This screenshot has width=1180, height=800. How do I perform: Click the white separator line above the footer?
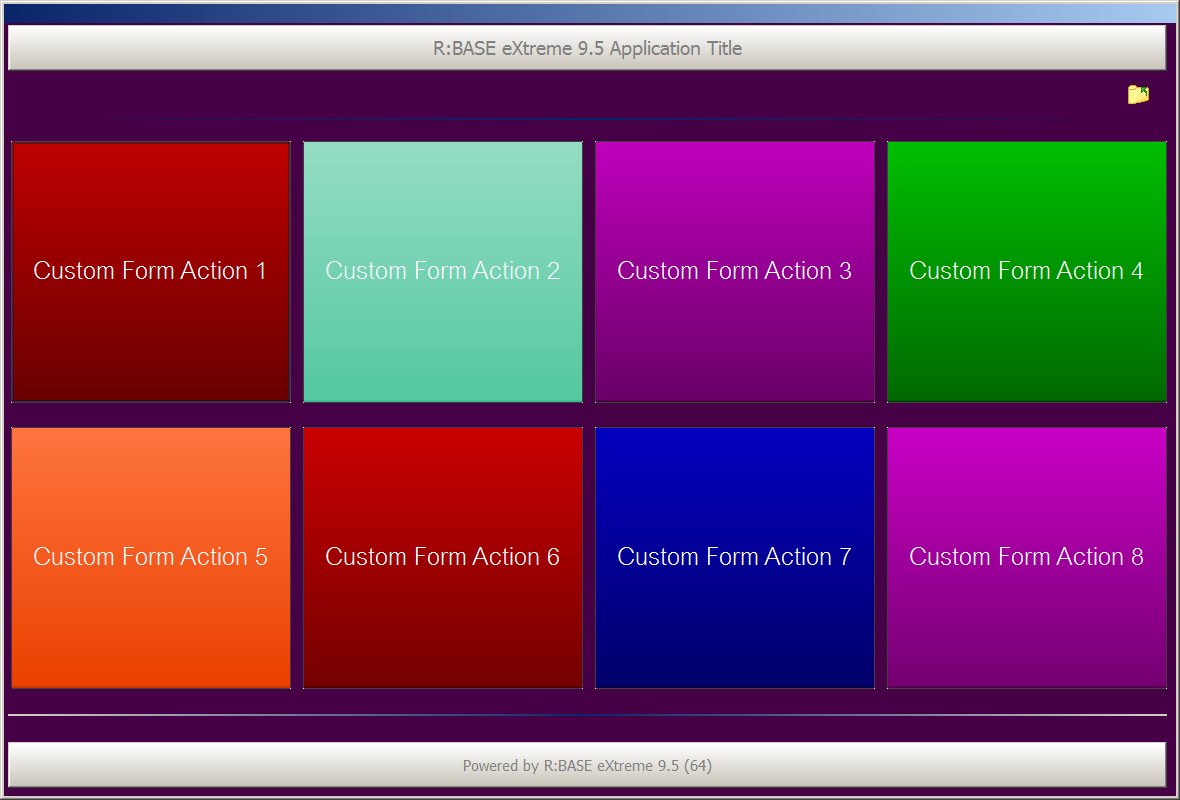click(588, 715)
